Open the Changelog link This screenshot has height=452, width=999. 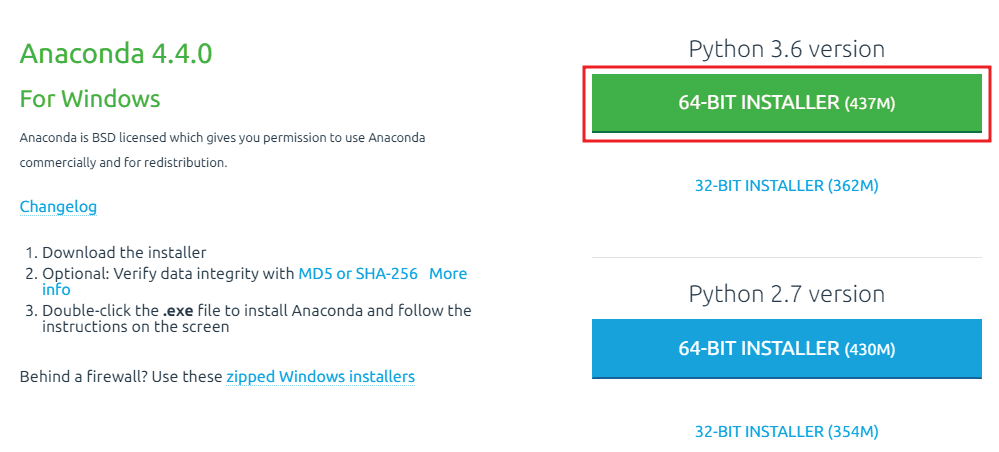(58, 207)
